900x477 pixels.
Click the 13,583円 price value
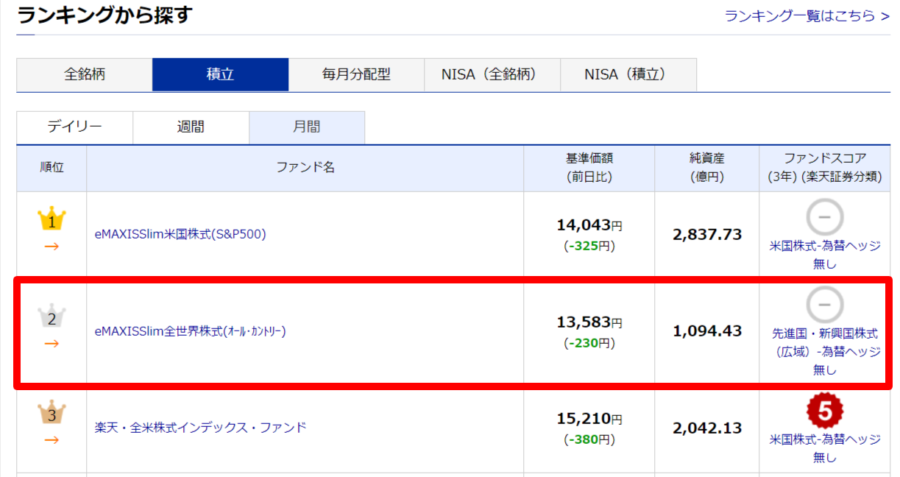(589, 322)
